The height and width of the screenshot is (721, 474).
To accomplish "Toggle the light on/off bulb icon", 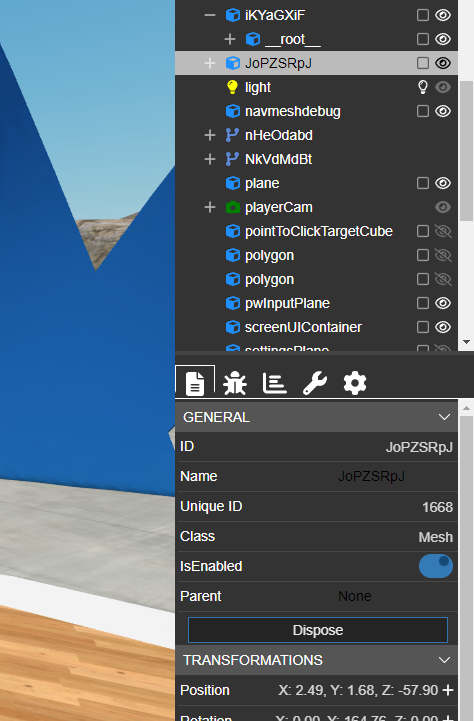I will pos(423,87).
